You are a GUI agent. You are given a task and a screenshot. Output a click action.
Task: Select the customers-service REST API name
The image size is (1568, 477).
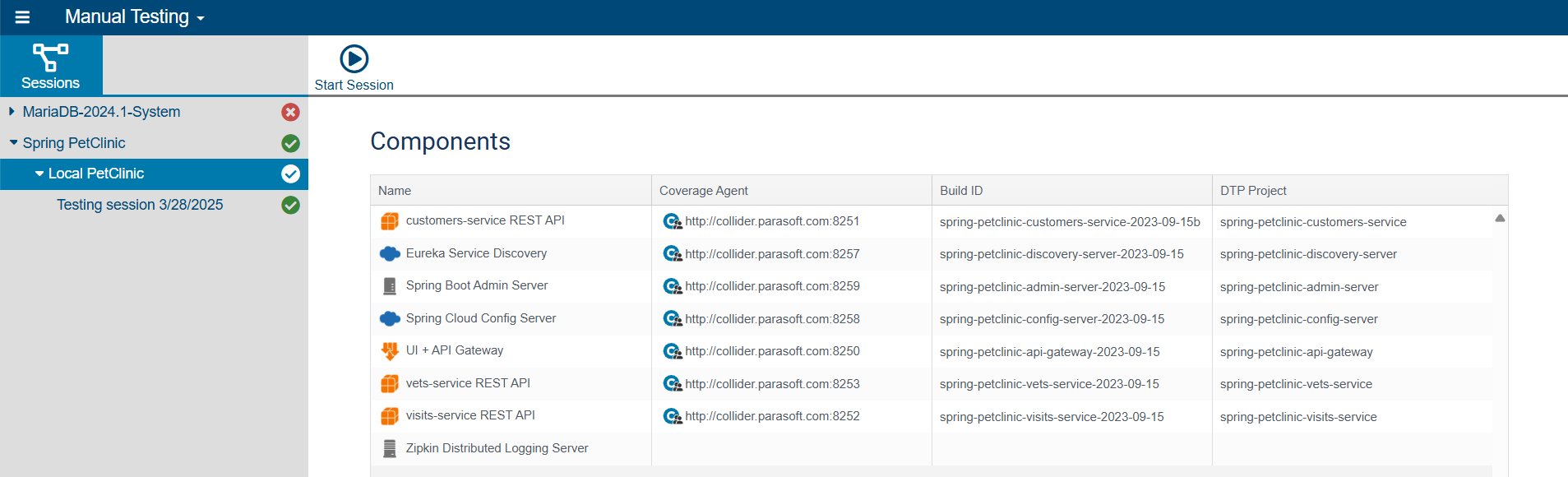click(x=485, y=220)
